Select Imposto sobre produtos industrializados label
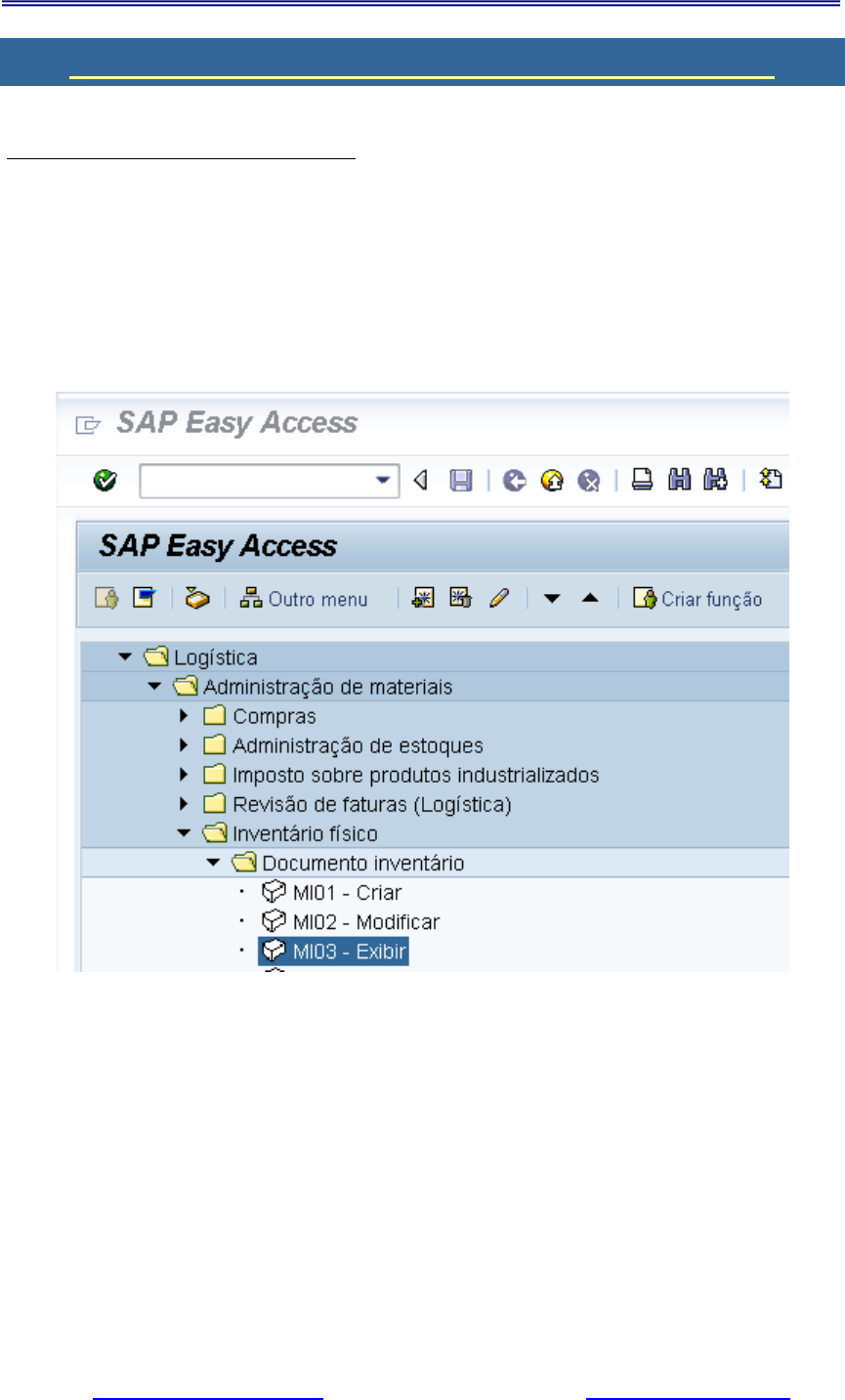 (416, 775)
